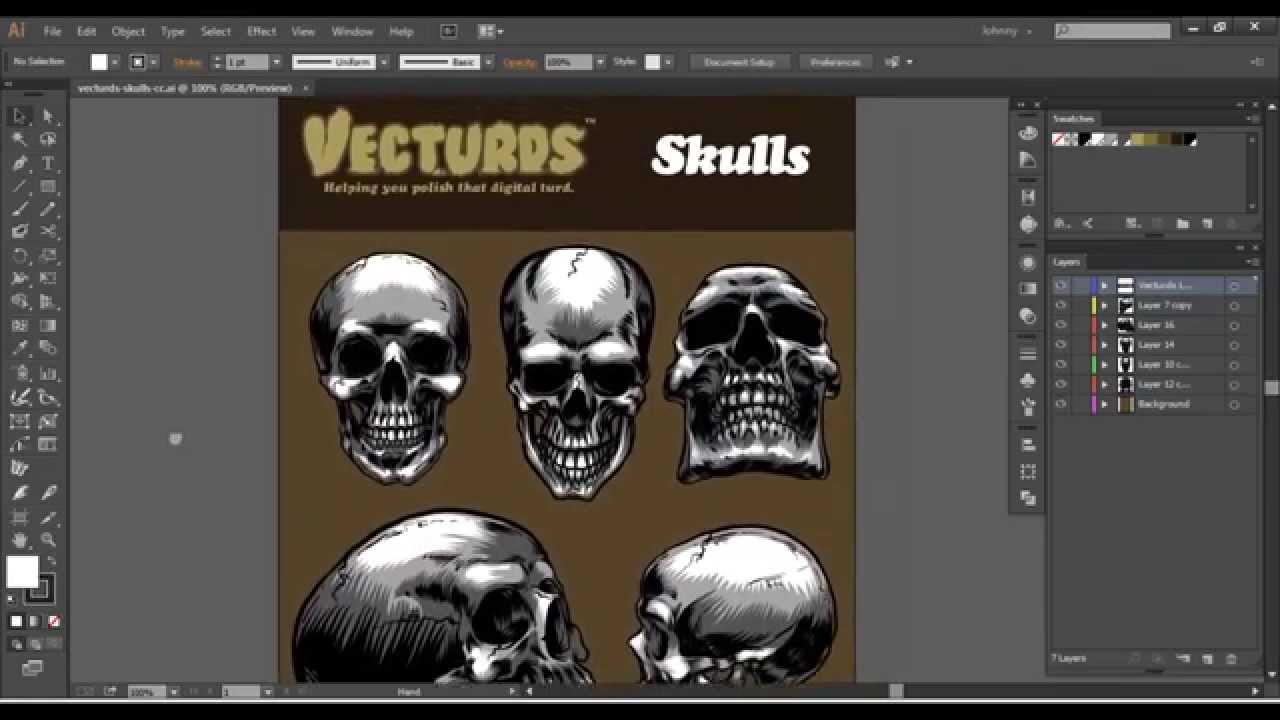Screen dimensions: 1280x720
Task: Open the Pathfinder panel icon in dock
Action: [1028, 498]
